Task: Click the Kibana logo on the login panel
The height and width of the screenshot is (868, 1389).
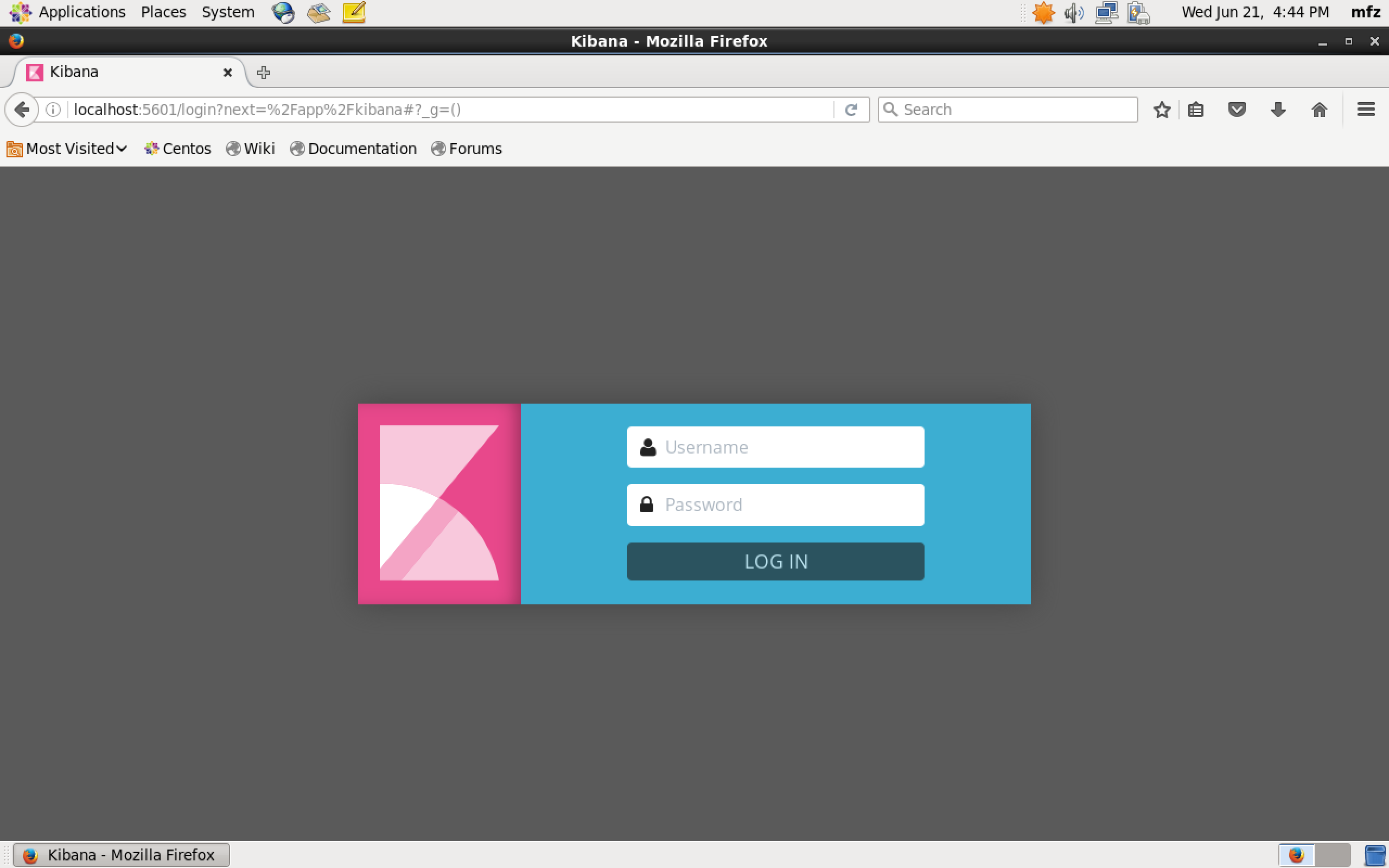Action: 439,503
